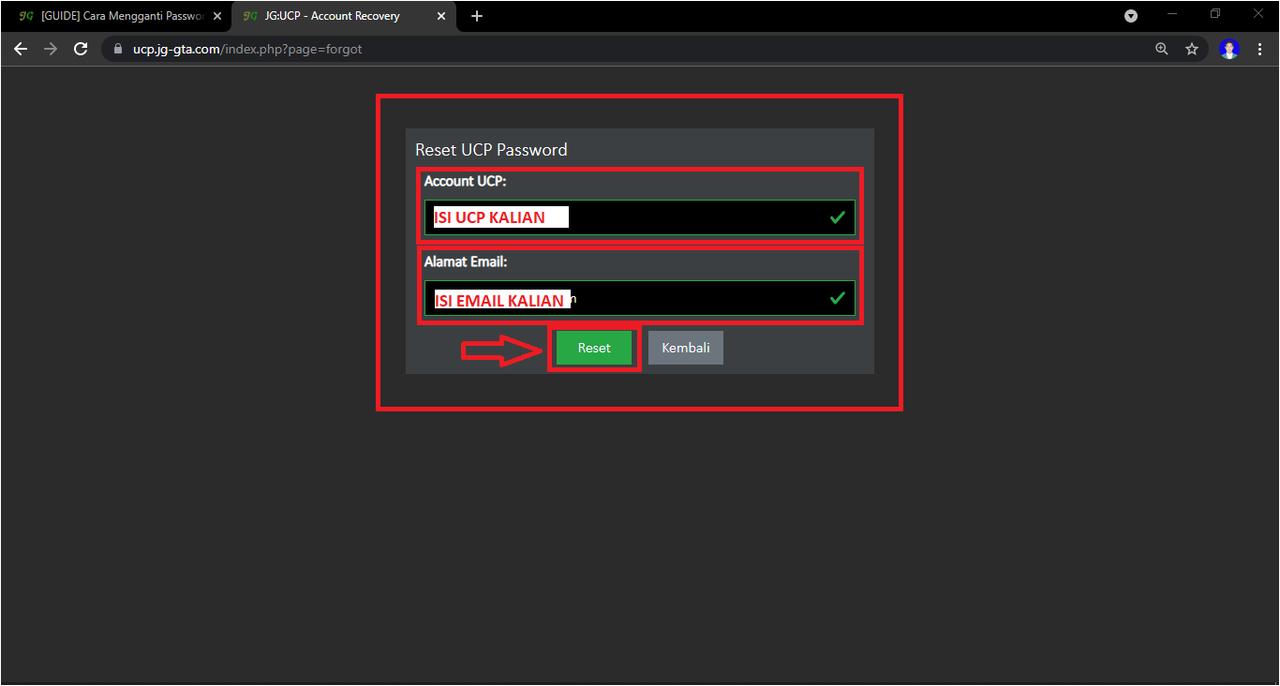This screenshot has width=1280, height=686.
Task: Open the zoom magnifier icon in the address bar
Action: click(x=1161, y=48)
